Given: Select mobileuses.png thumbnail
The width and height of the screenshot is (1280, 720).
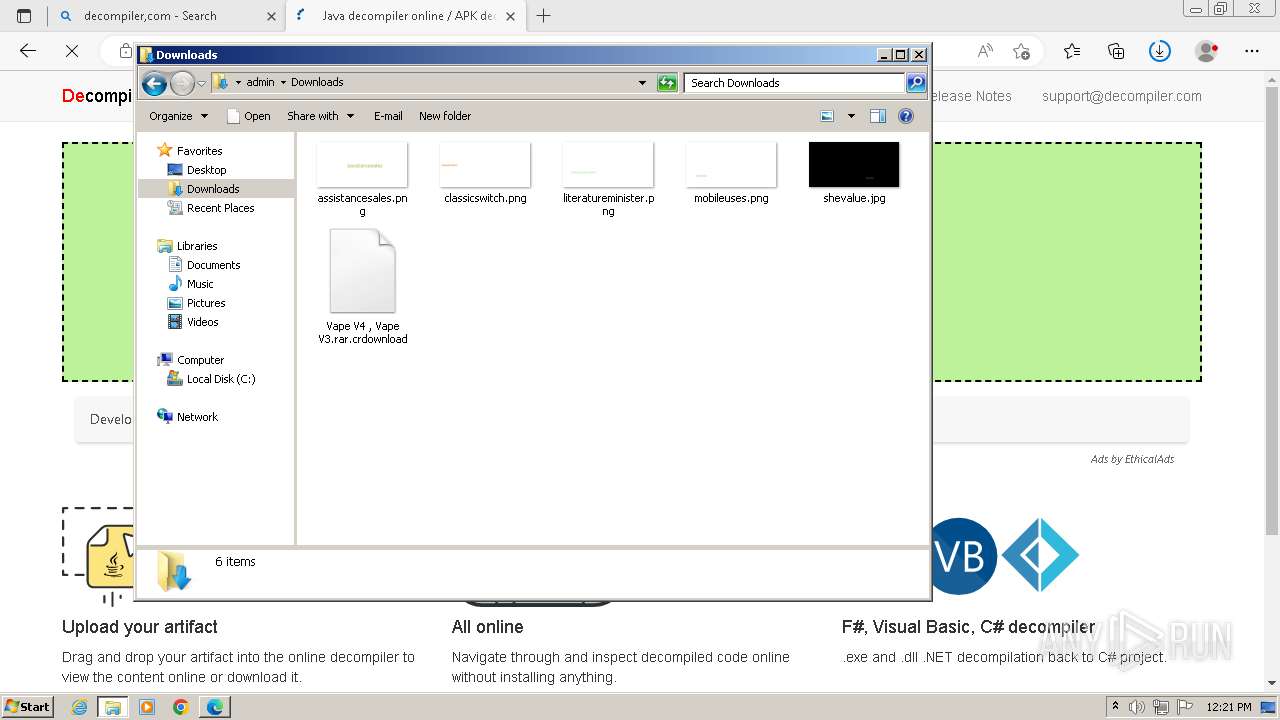Looking at the screenshot, I should [731, 165].
